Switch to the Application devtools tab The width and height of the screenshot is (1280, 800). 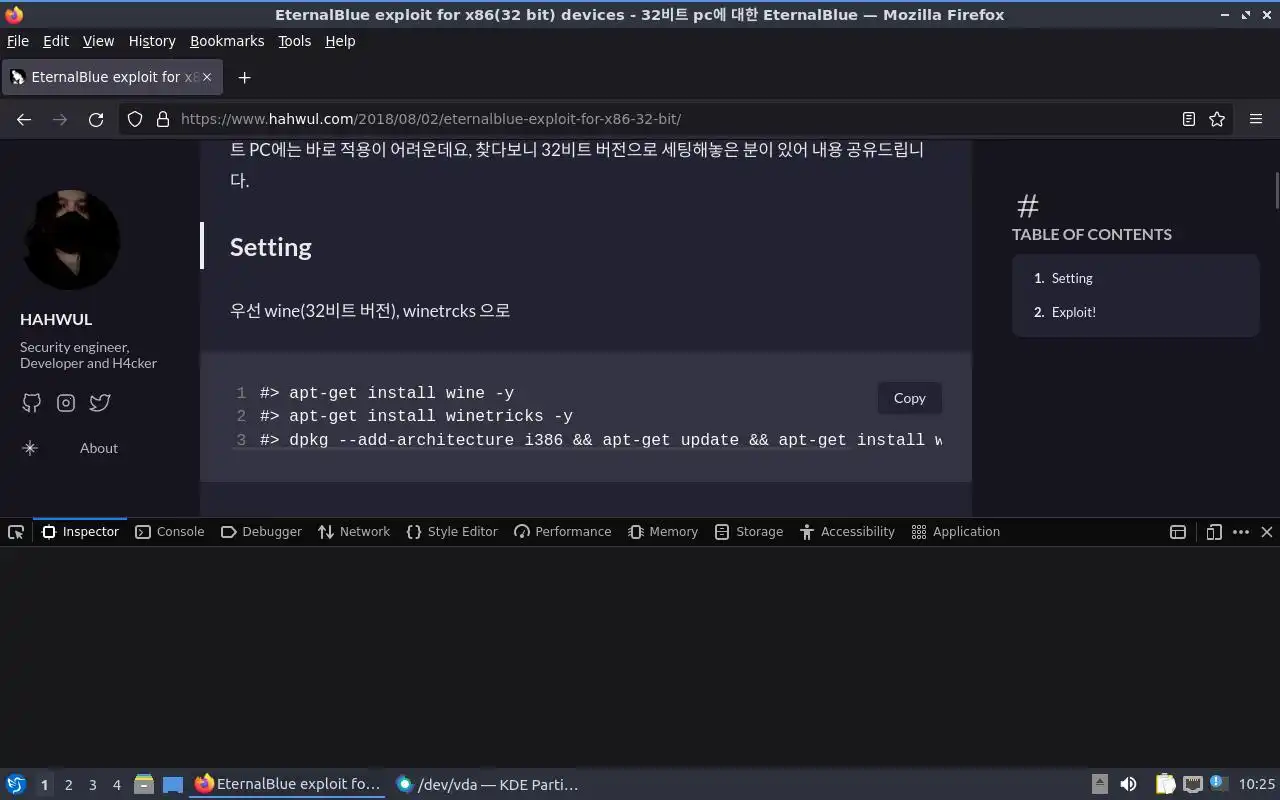tap(956, 532)
